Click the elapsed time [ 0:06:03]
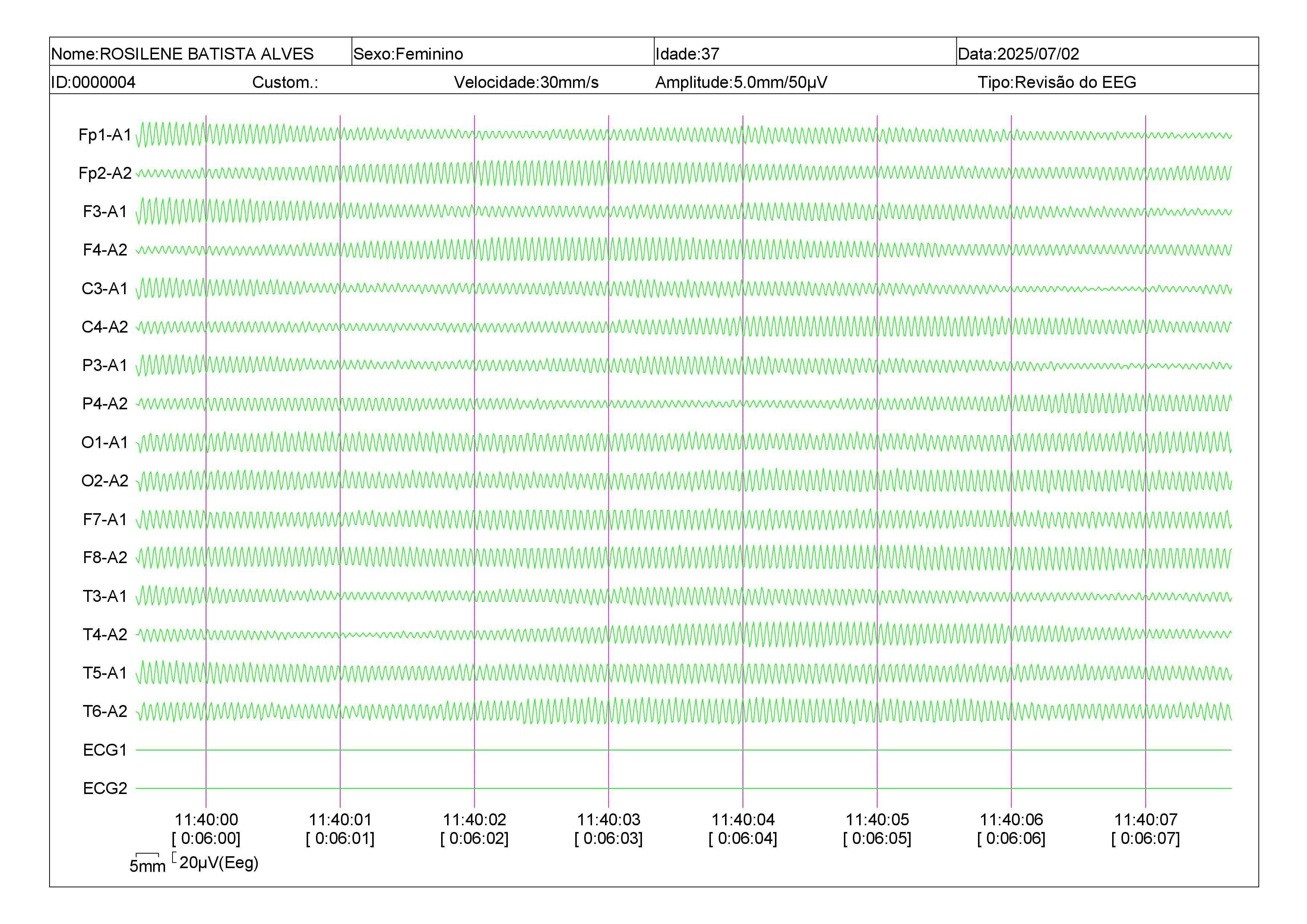Image resolution: width=1307 pixels, height=924 pixels. [608, 839]
